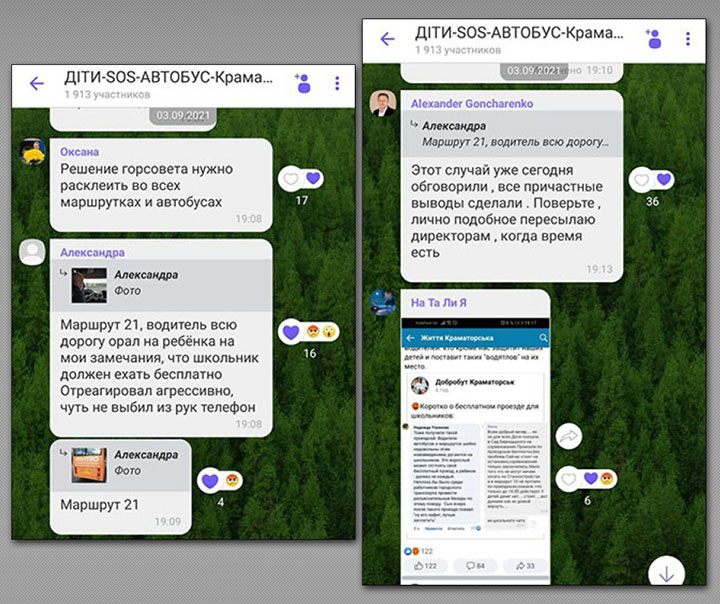The width and height of the screenshot is (720, 604).
Task: Tap Александра's blank avatar icon
Action: [33, 252]
